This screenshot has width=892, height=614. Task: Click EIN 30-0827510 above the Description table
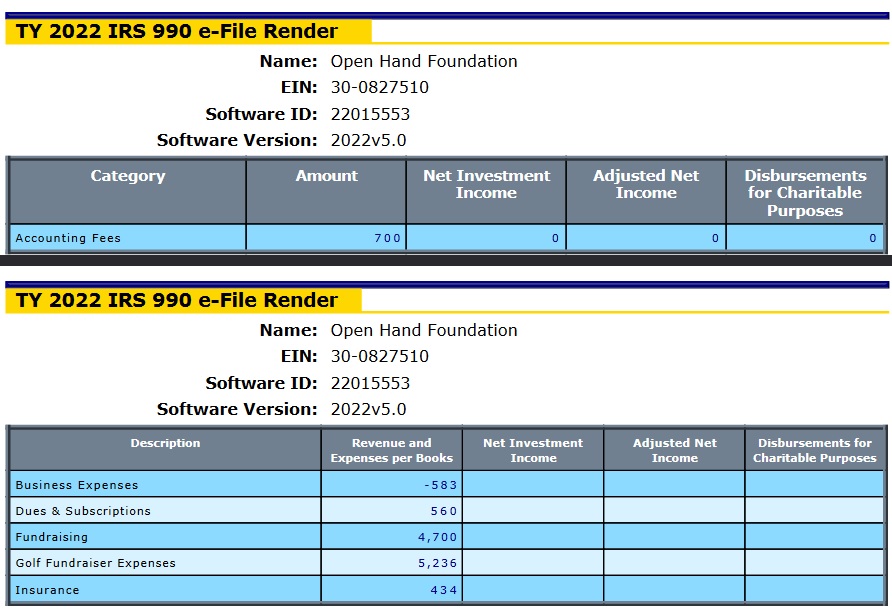pyautogui.click(x=379, y=356)
